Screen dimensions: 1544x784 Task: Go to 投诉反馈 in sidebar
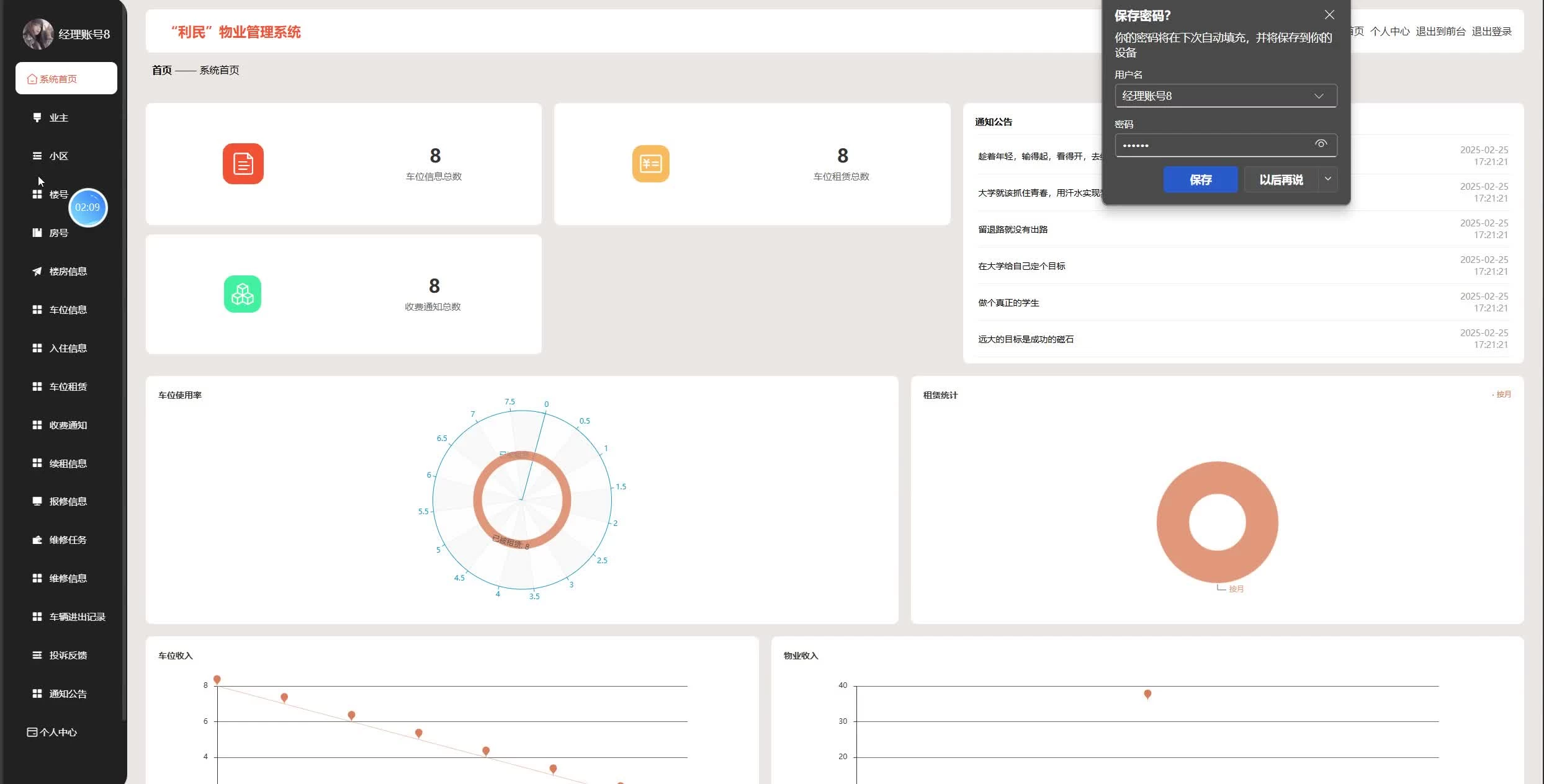click(x=68, y=655)
